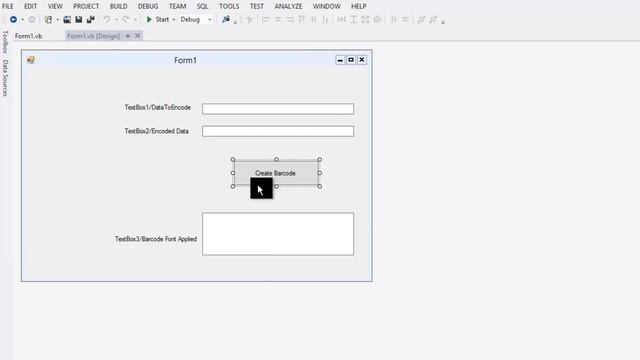The height and width of the screenshot is (360, 640).
Task: Expand the Start button dropdown arrow
Action: click(173, 20)
